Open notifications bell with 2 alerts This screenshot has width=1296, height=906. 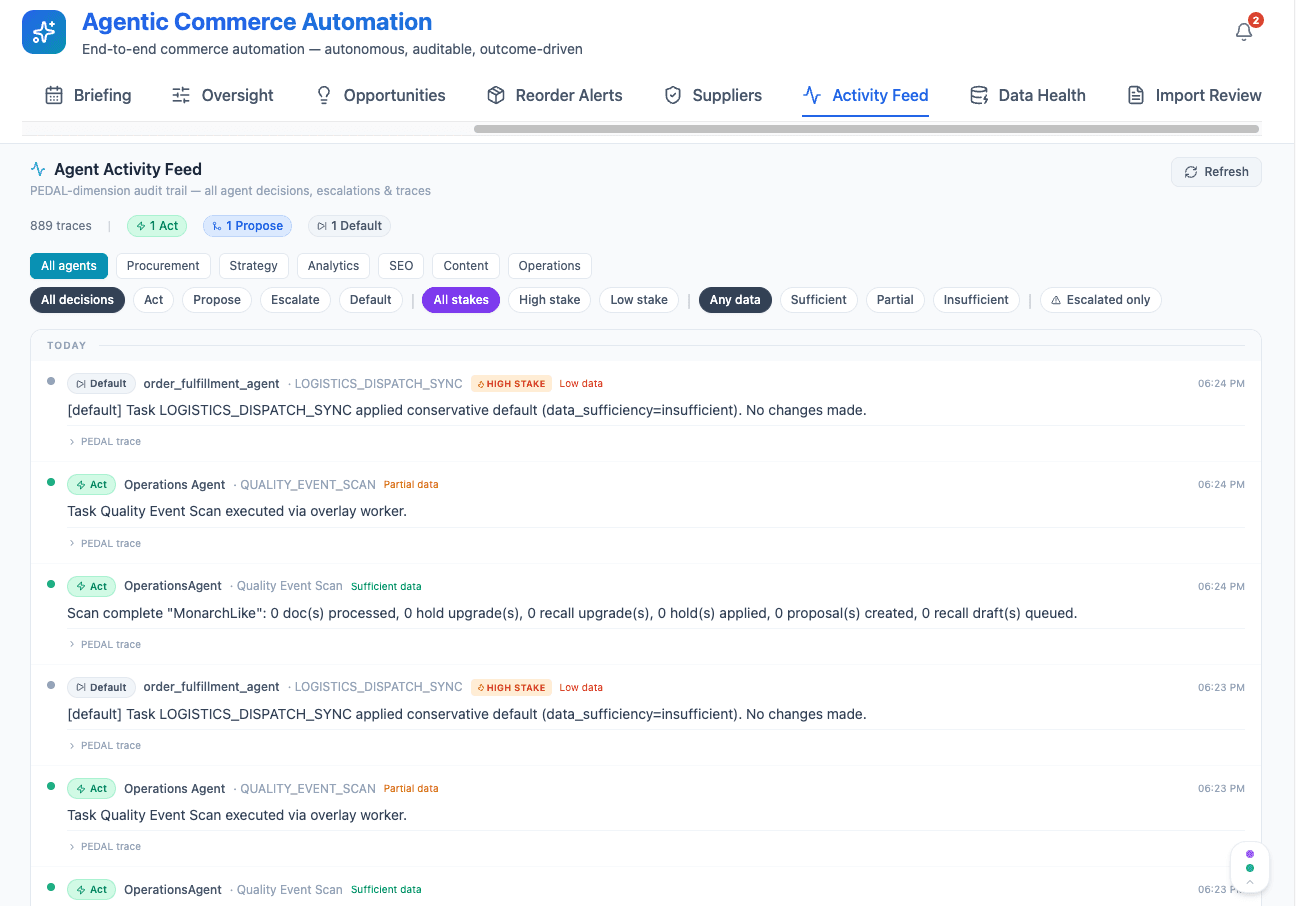(x=1244, y=32)
